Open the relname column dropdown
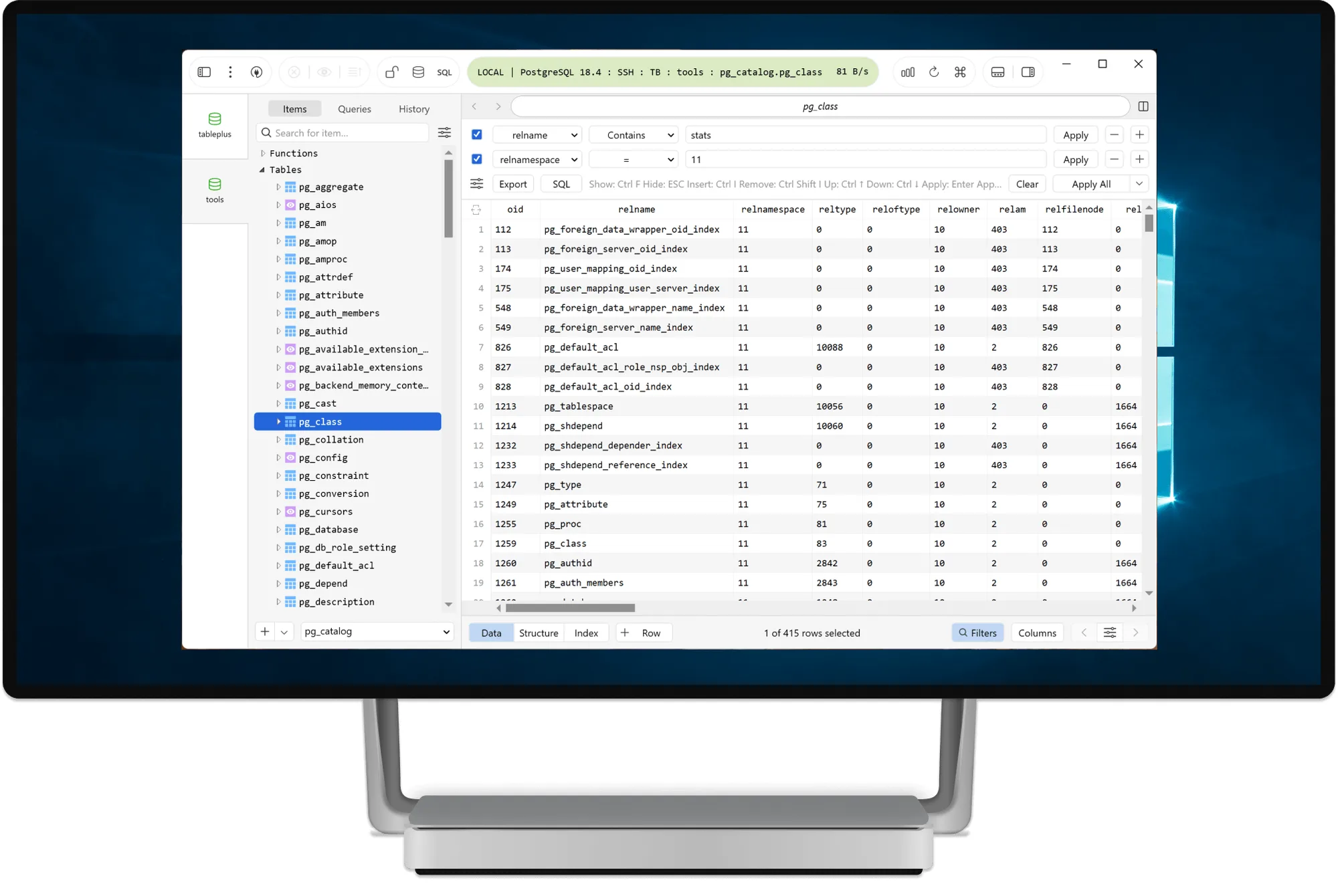This screenshot has height=896, width=1338. click(537, 135)
